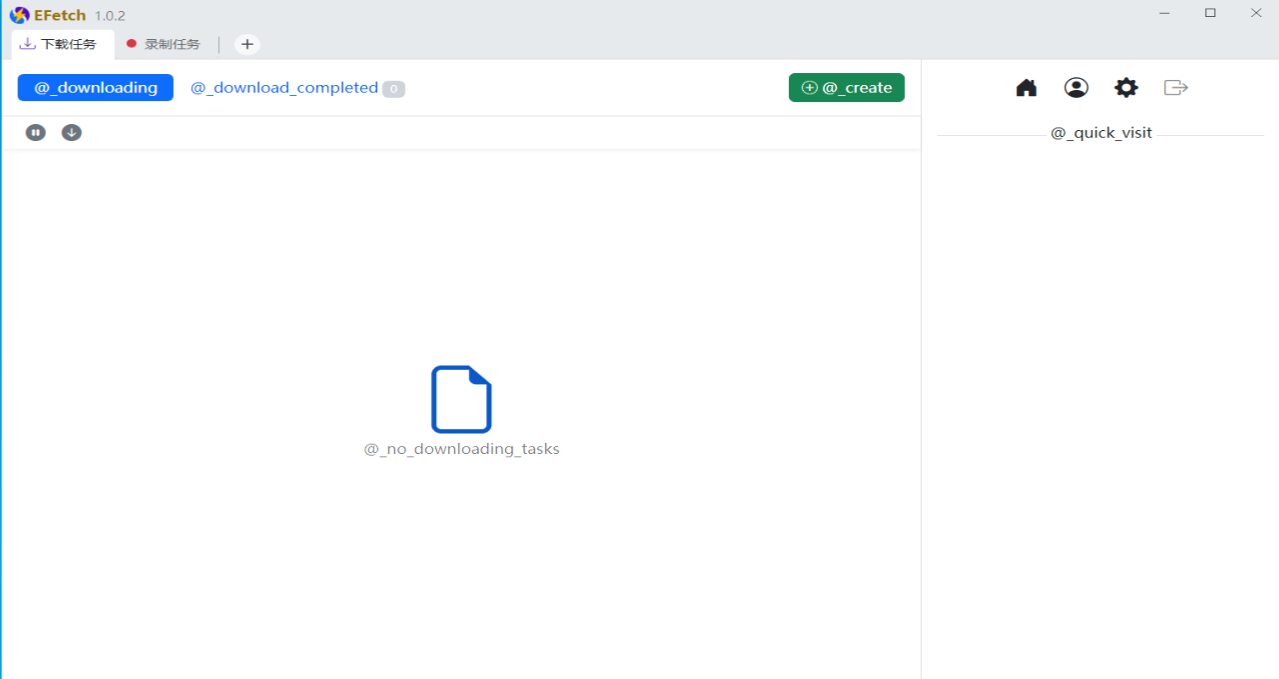Click the EFetch app logo
Screen dimensions: 1279x679
point(19,15)
